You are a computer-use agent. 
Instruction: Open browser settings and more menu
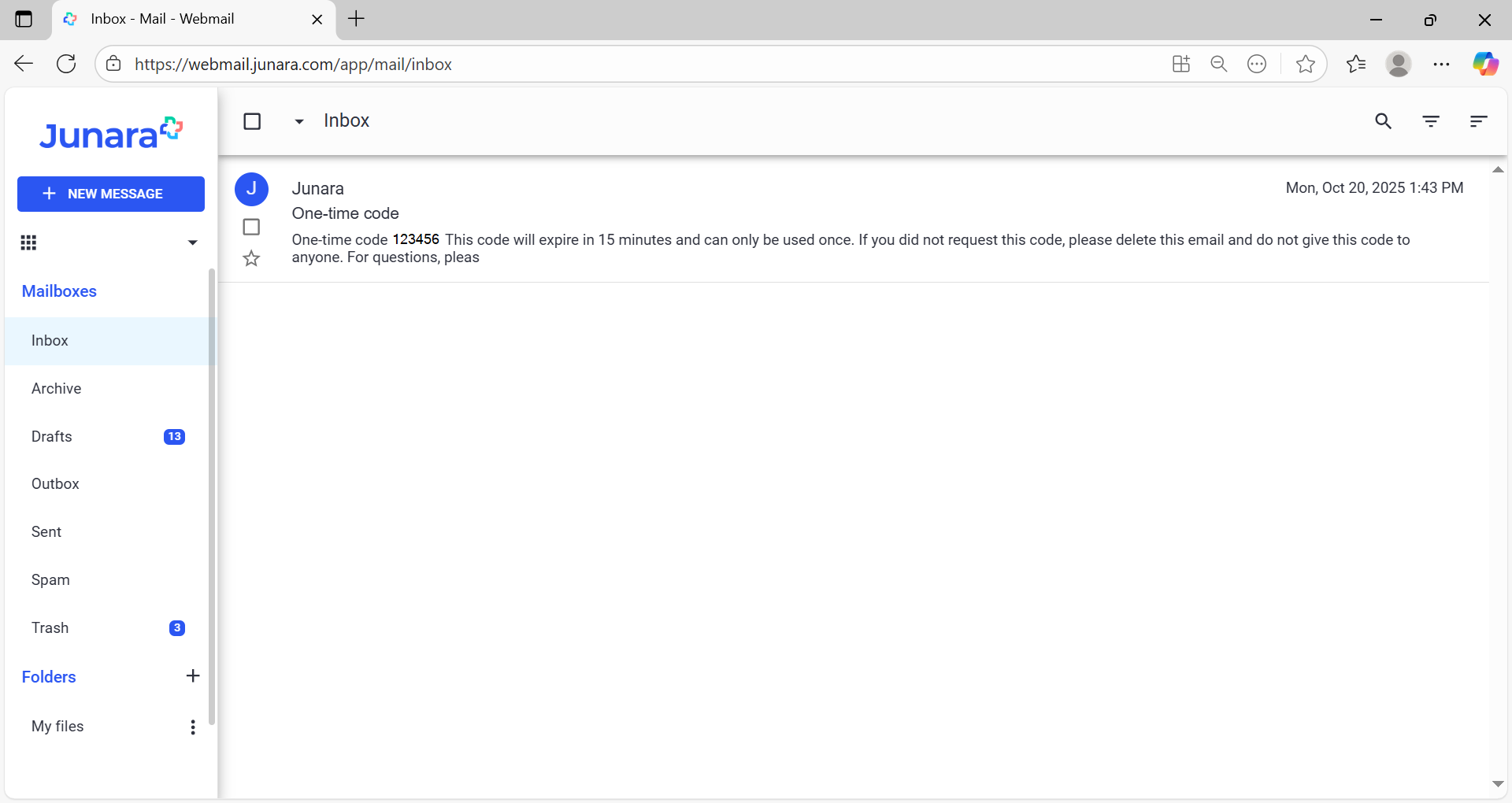[1441, 64]
